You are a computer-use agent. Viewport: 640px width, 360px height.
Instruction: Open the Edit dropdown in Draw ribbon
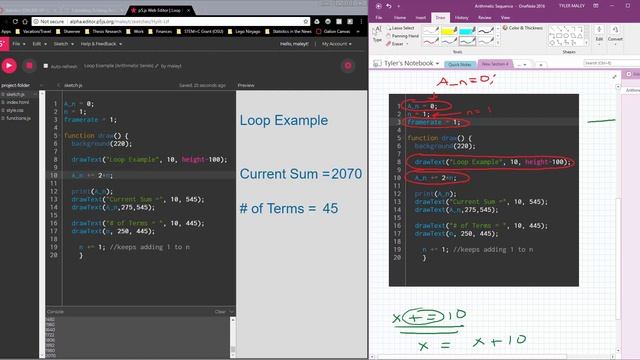point(599,35)
